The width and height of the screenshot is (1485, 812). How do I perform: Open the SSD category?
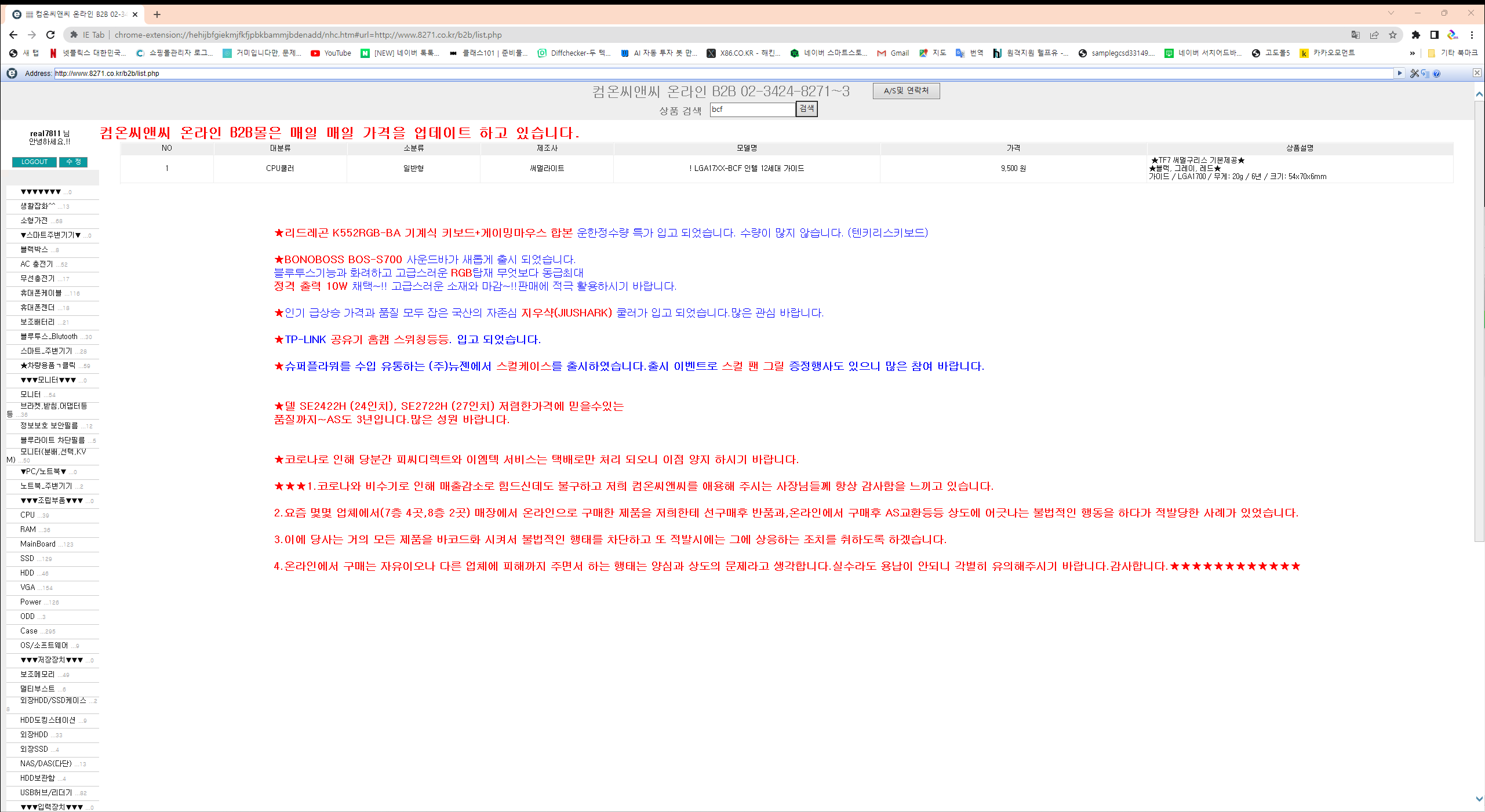27,558
